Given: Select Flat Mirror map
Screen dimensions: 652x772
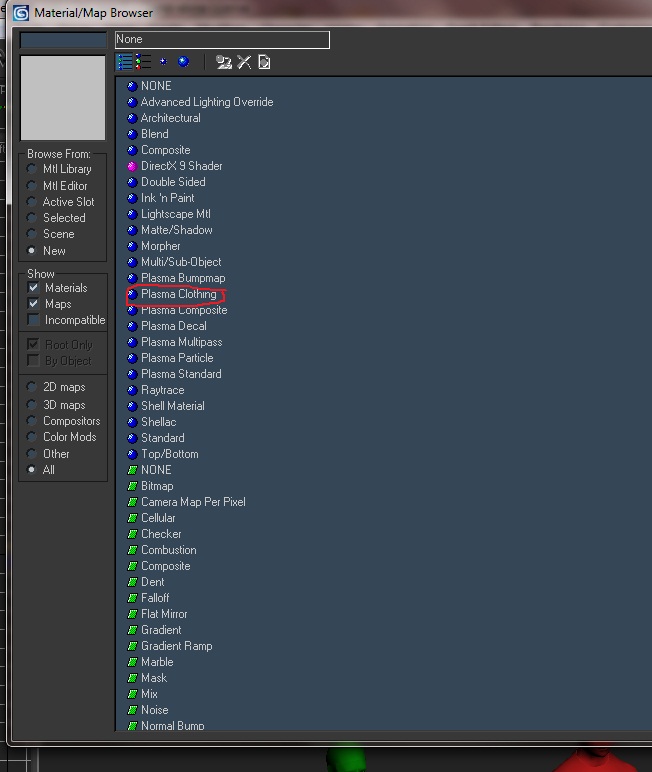Looking at the screenshot, I should (x=164, y=614).
